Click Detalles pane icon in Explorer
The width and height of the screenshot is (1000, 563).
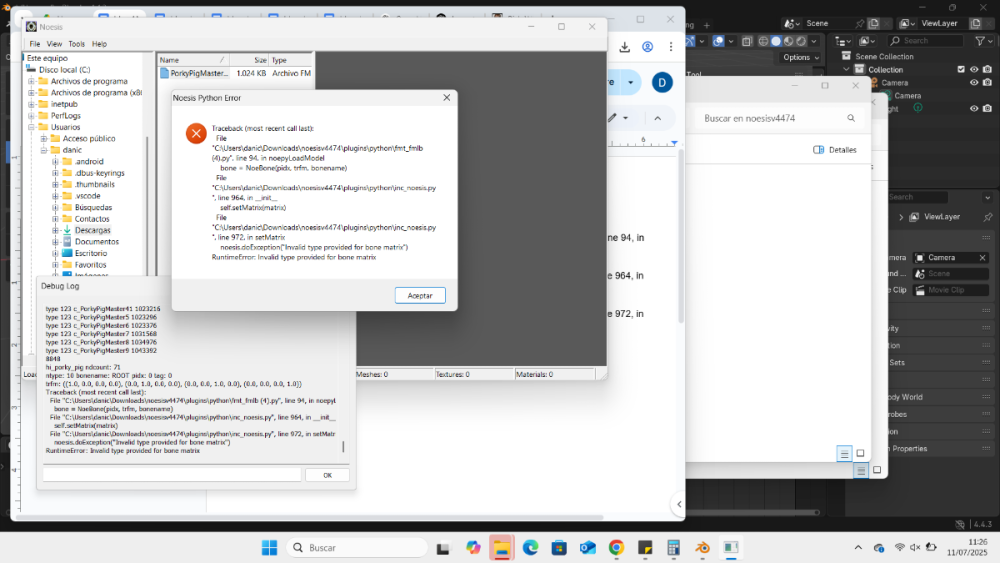click(820, 150)
